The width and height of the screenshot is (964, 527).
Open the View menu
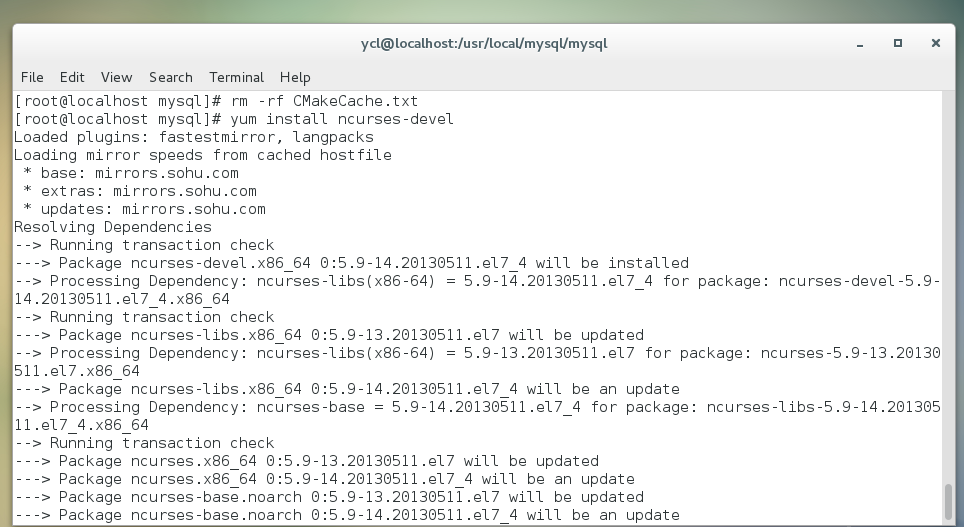(116, 77)
